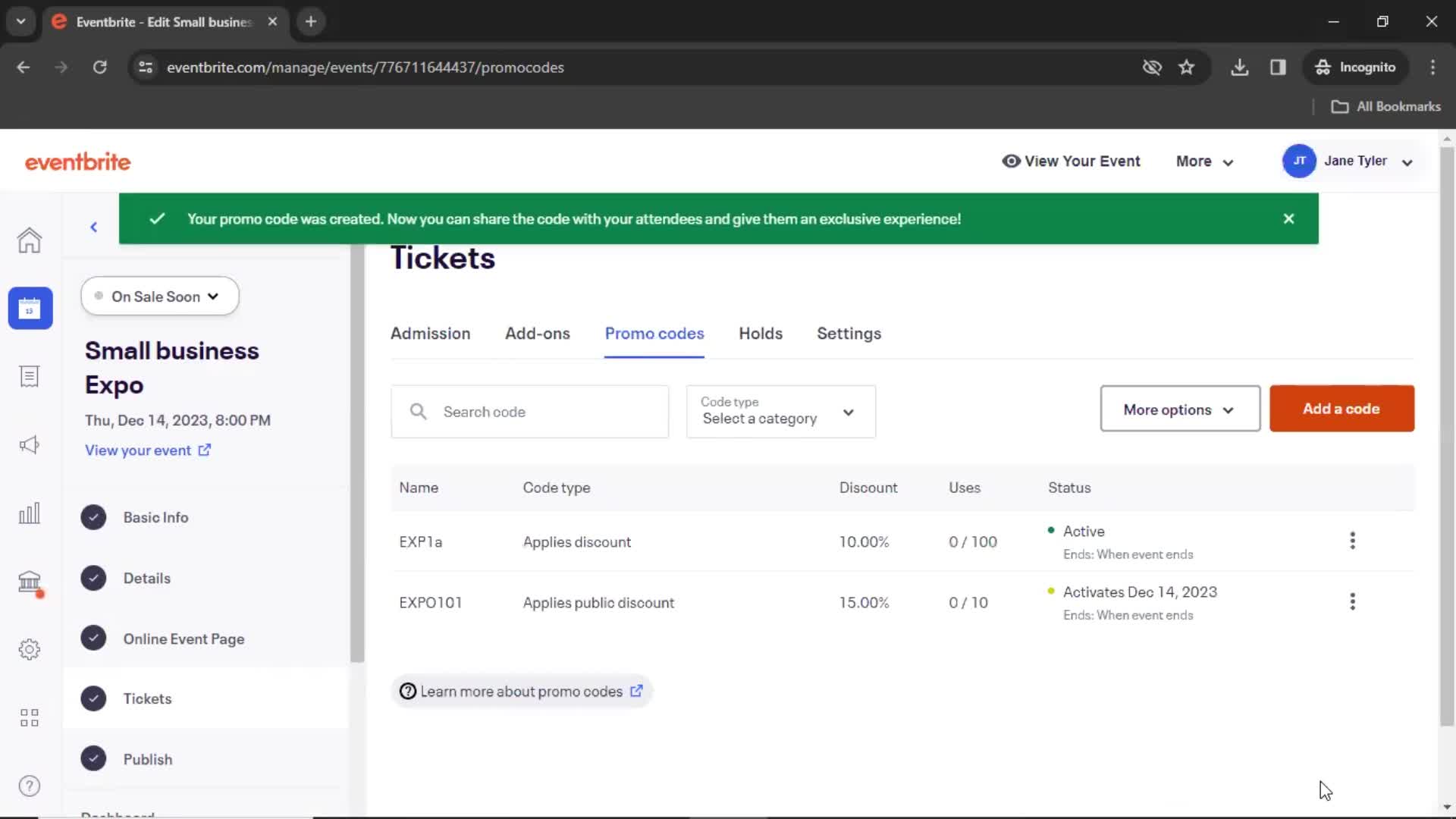This screenshot has height=819, width=1456.
Task: Click the Basic Info checkmark icon
Action: point(93,517)
